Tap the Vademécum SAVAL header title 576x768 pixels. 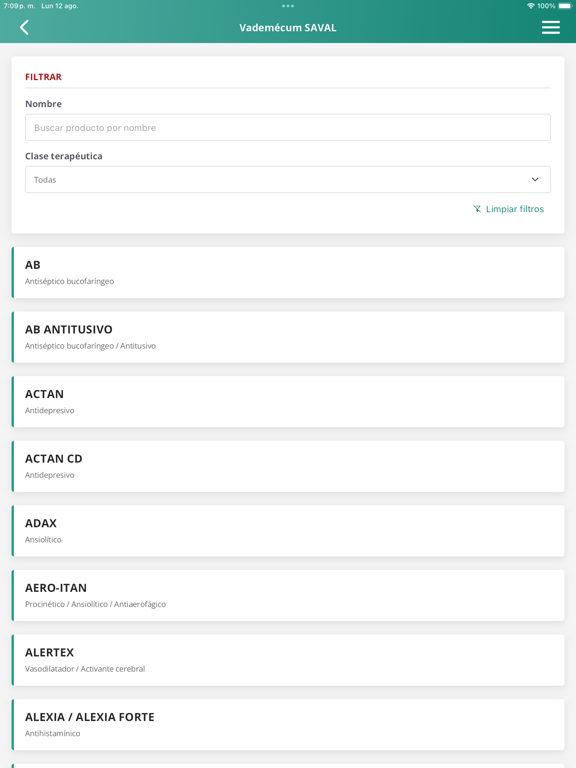[x=288, y=28]
